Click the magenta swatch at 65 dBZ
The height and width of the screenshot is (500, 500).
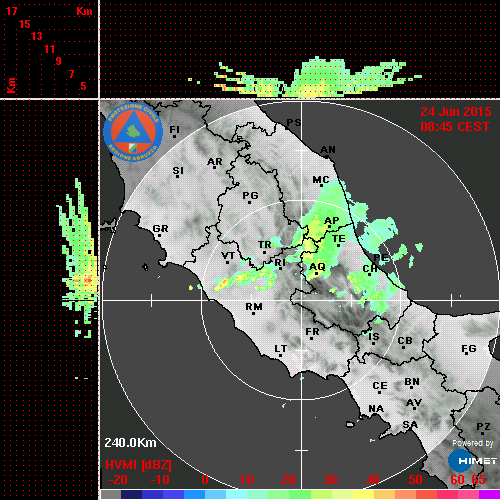coord(489,494)
